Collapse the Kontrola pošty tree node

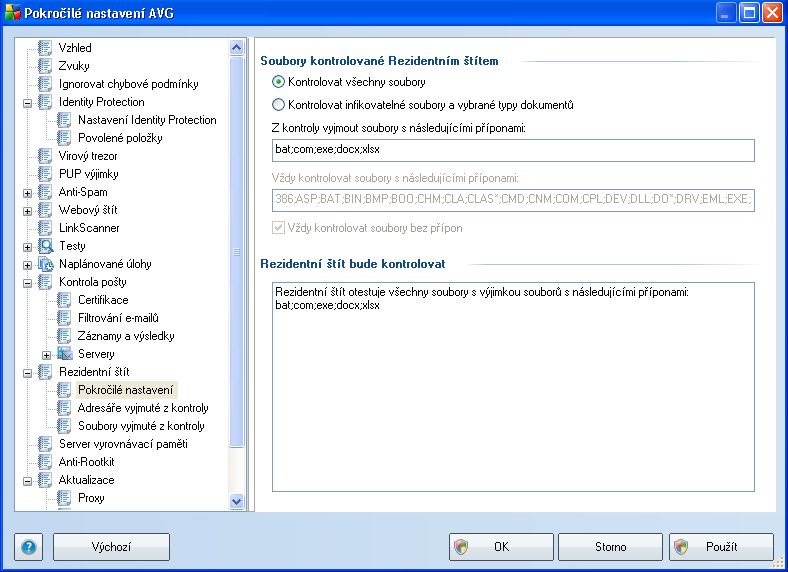click(x=28, y=283)
